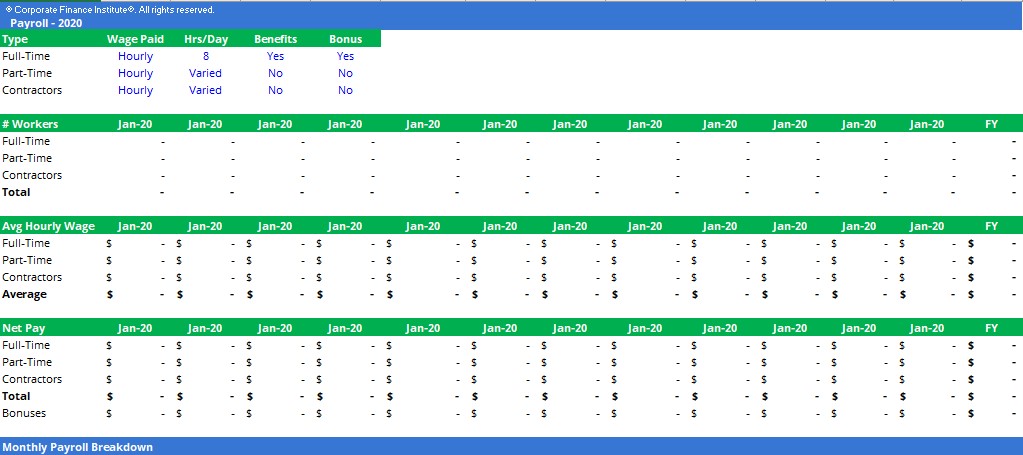
Task: Select the Average row label
Action: tap(24, 294)
